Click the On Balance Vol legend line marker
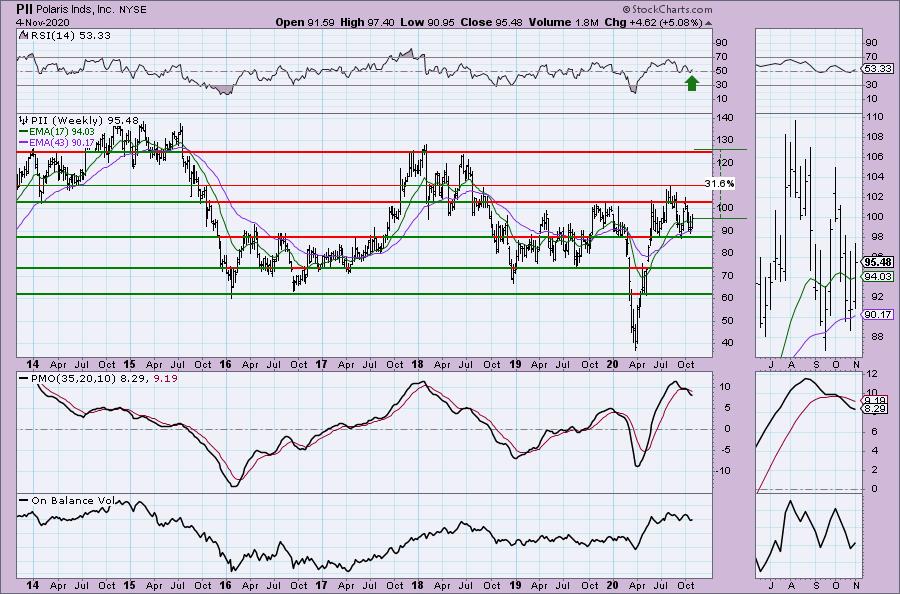 click(x=24, y=500)
